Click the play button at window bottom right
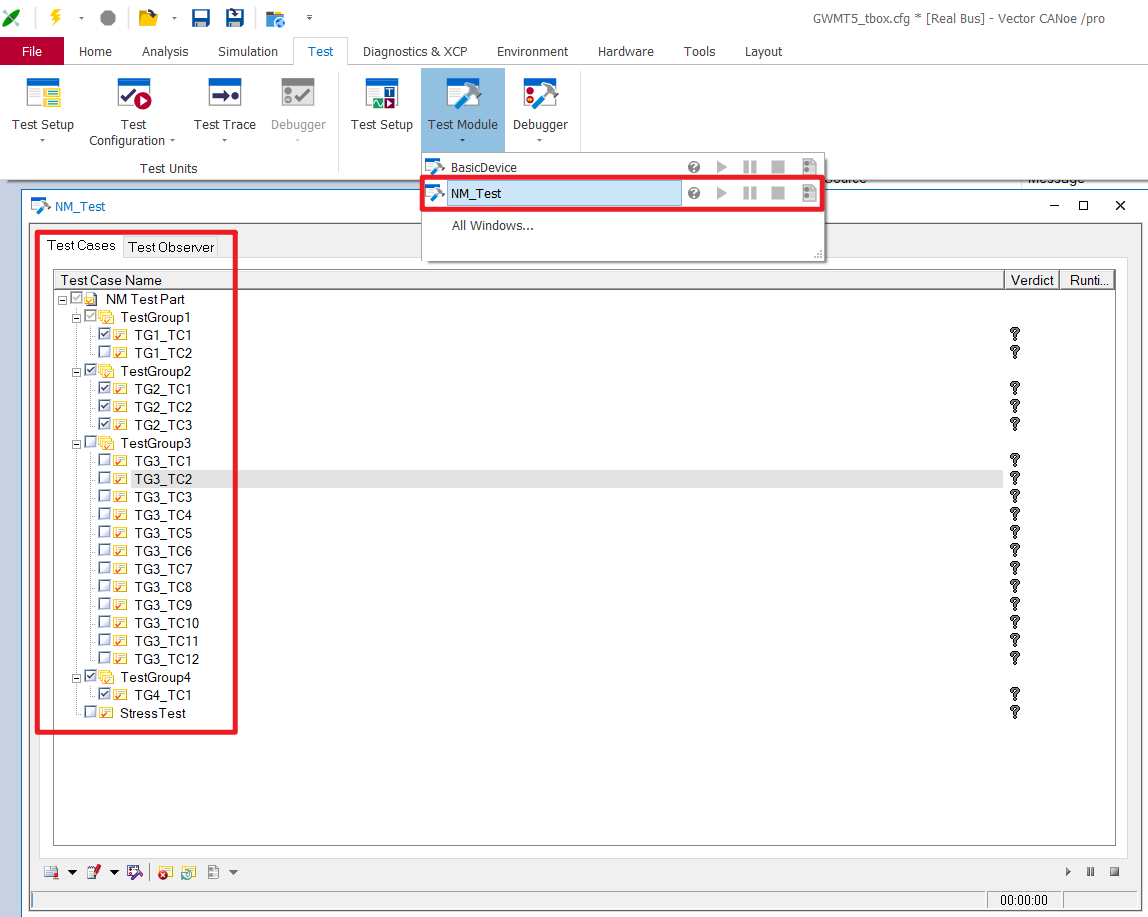Viewport: 1148px width, 917px height. point(1068,872)
